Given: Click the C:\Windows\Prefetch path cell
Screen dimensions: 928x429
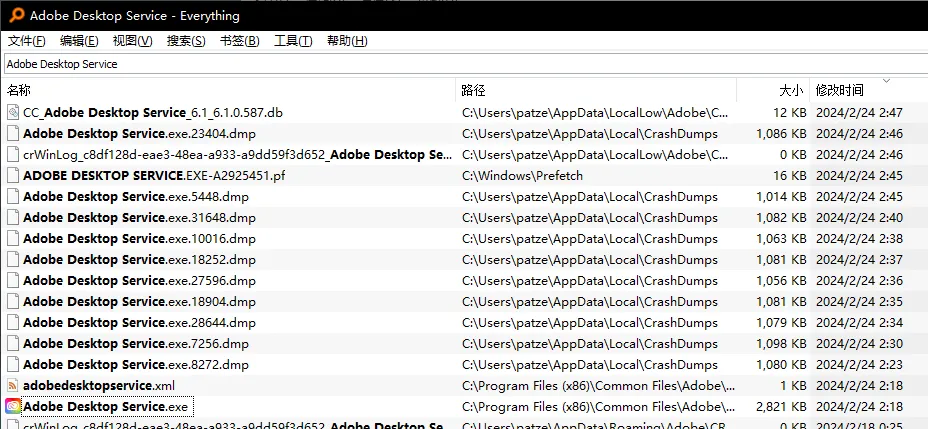Looking at the screenshot, I should coord(523,176).
